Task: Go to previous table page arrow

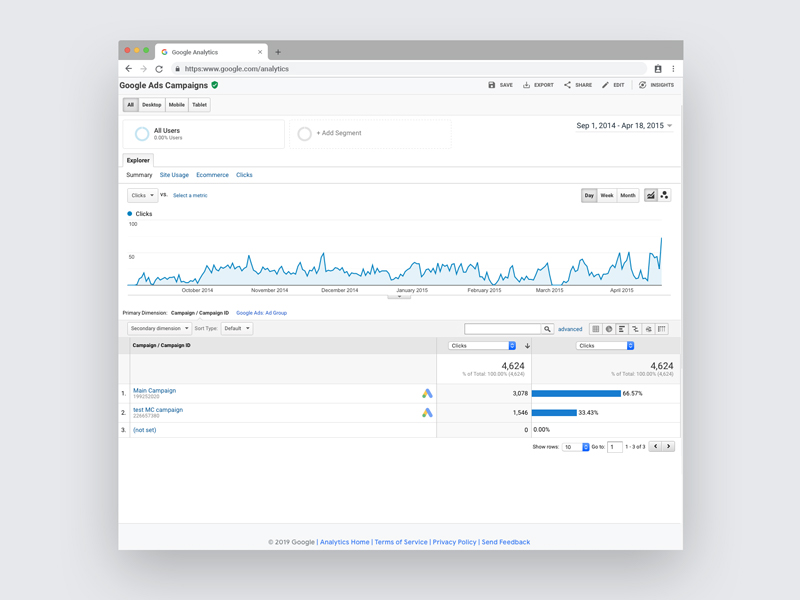Action: (656, 446)
